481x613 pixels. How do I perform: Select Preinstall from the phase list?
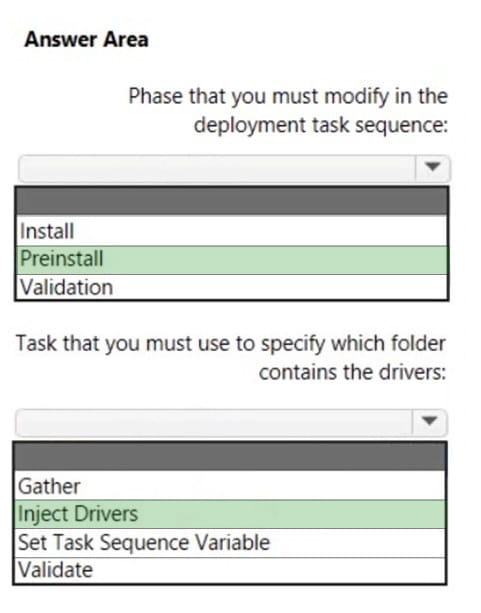[232, 260]
